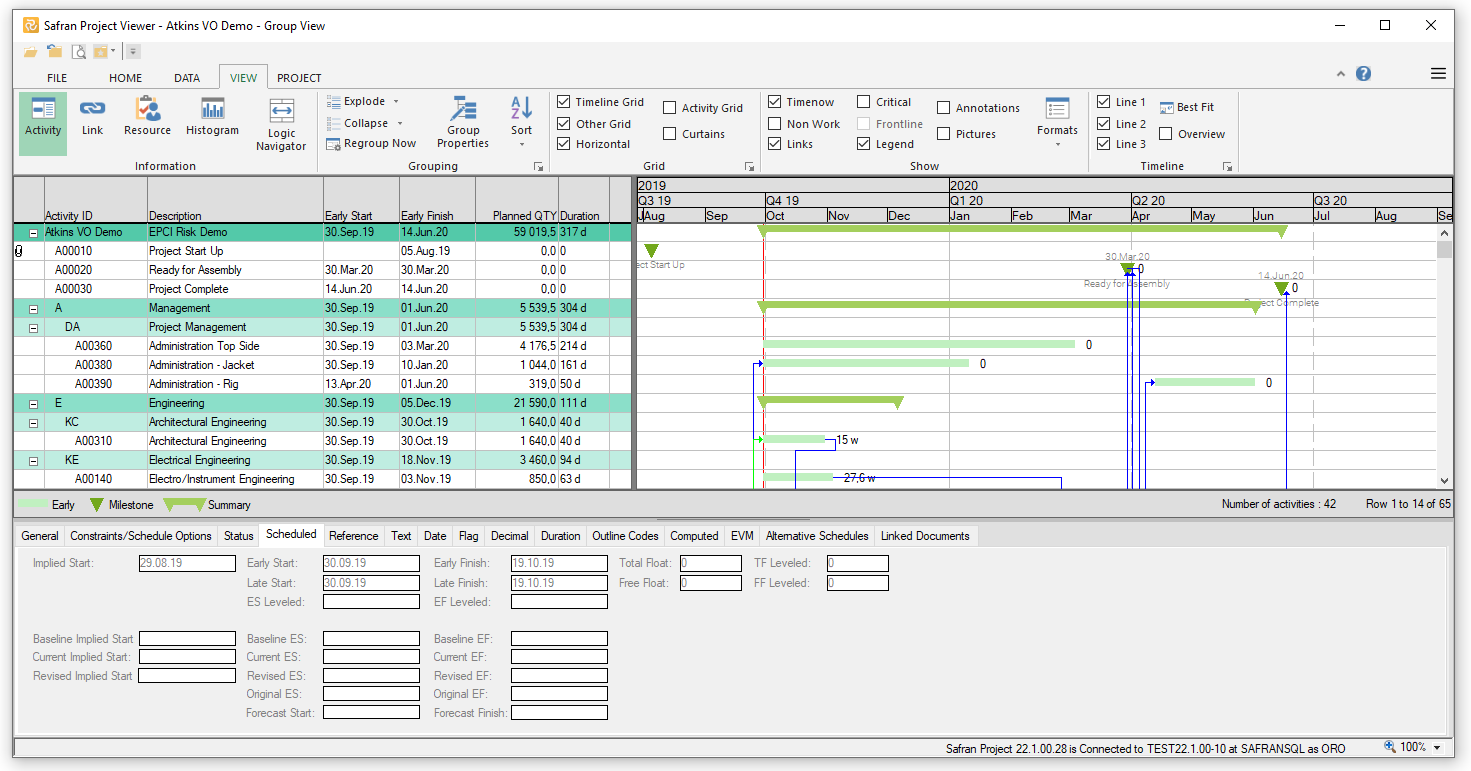Click the print preview icon in quick access
This screenshot has width=1471, height=771.
78,51
